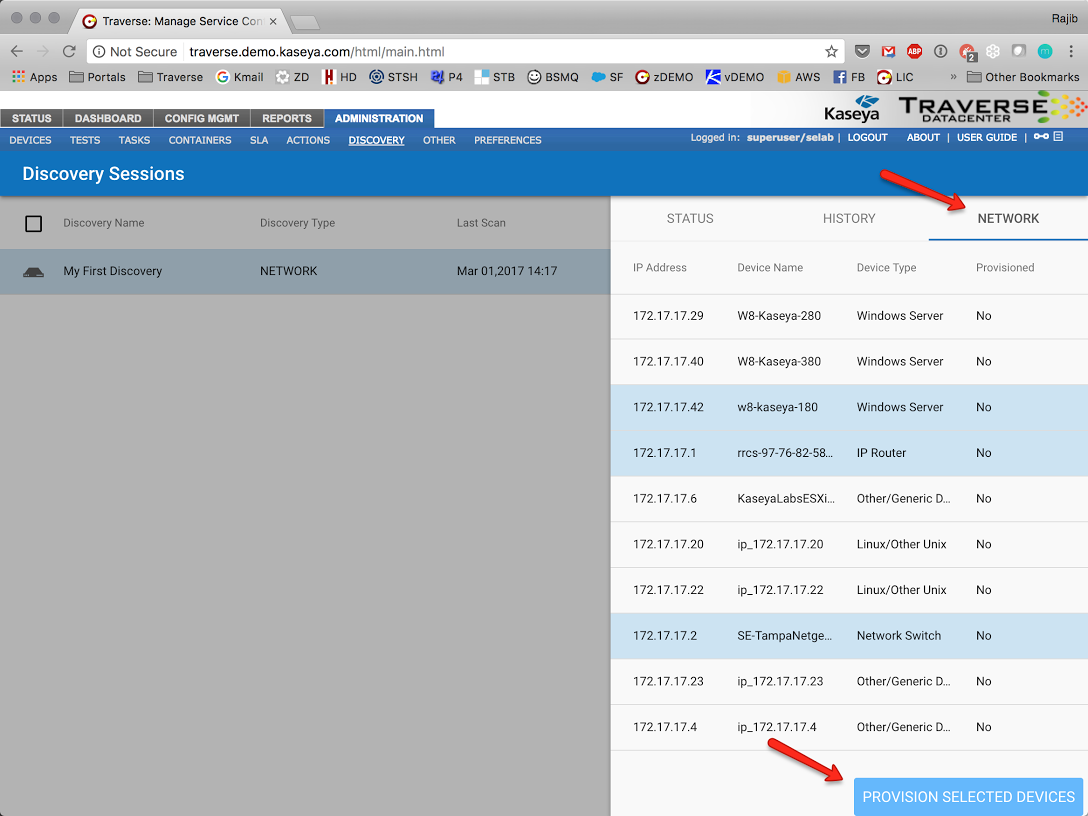Open a new browser tab
The image size is (1088, 816).
305,22
